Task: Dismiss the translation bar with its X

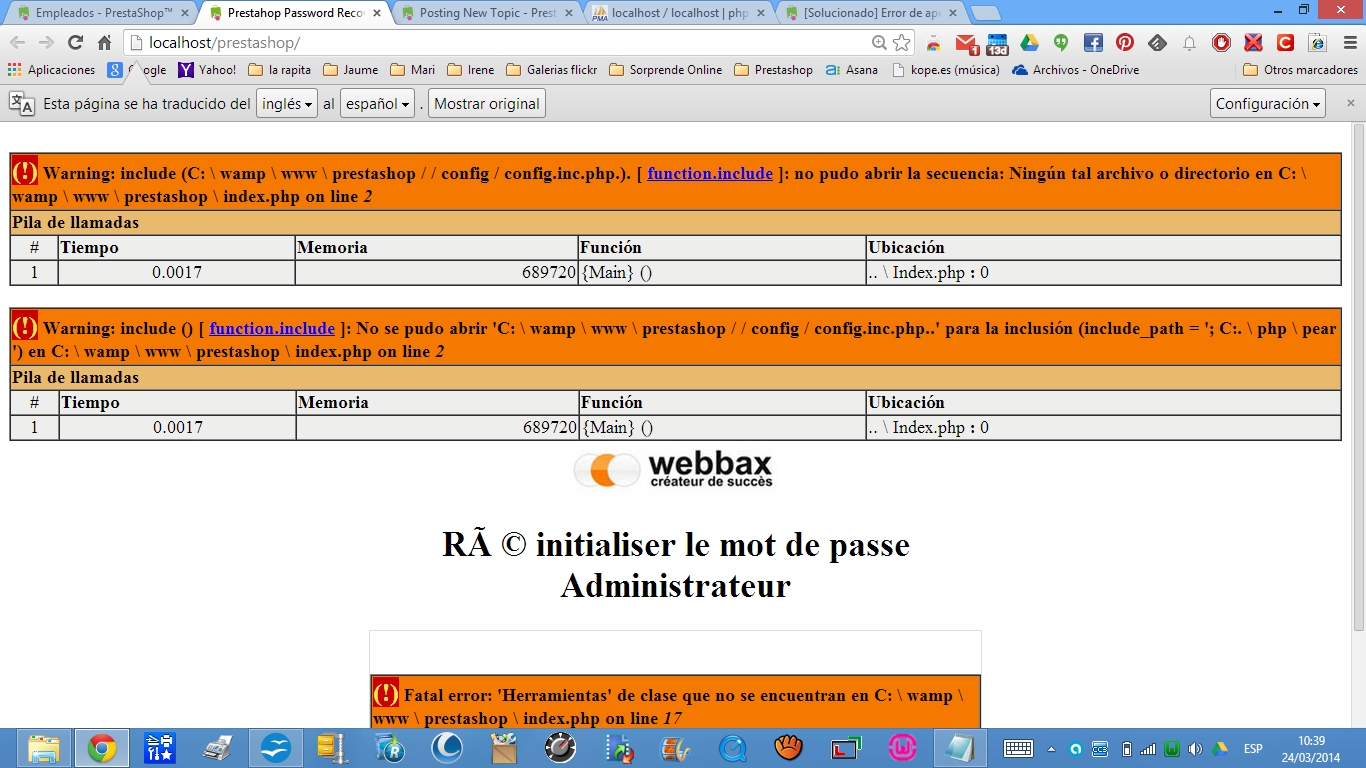Action: [x=1350, y=103]
